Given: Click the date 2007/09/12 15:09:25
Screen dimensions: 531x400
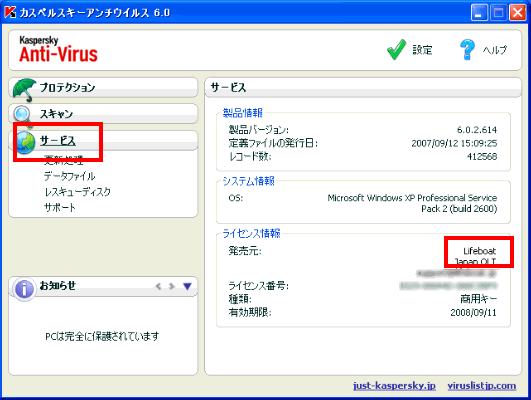Looking at the screenshot, I should (454, 143).
